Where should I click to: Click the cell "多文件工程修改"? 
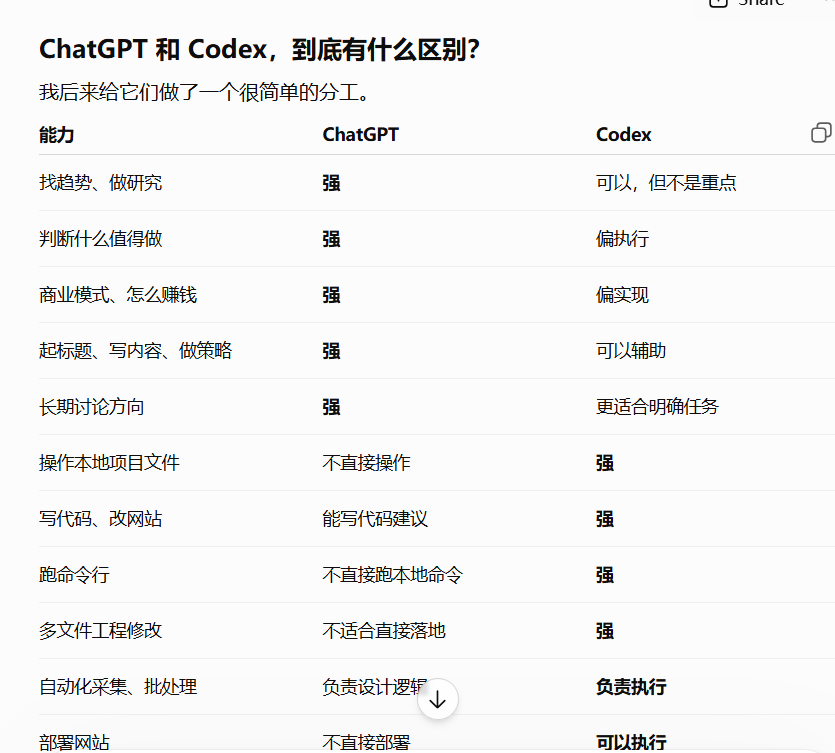pyautogui.click(x=101, y=631)
